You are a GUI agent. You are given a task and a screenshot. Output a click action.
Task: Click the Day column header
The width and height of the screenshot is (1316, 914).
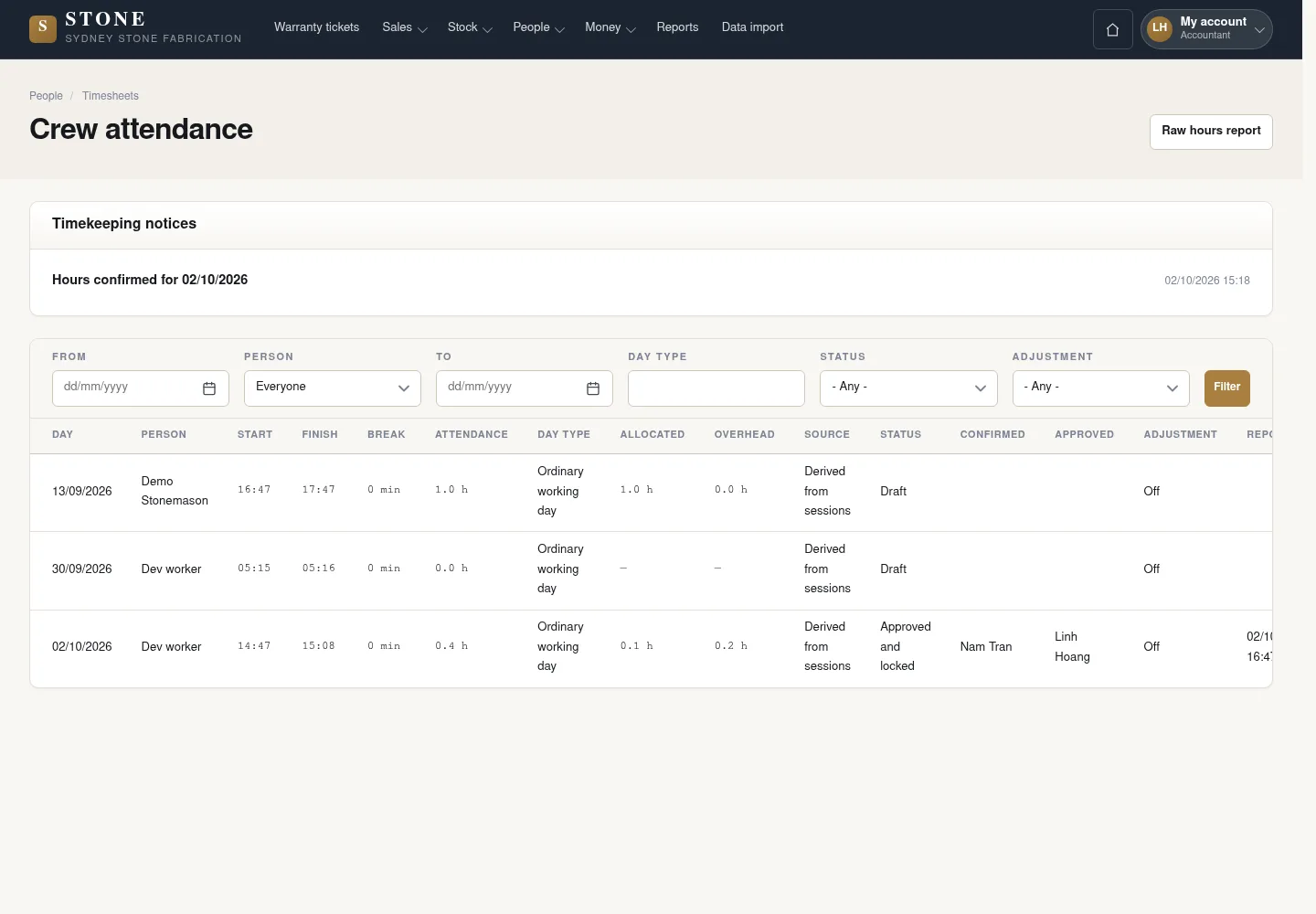(62, 435)
